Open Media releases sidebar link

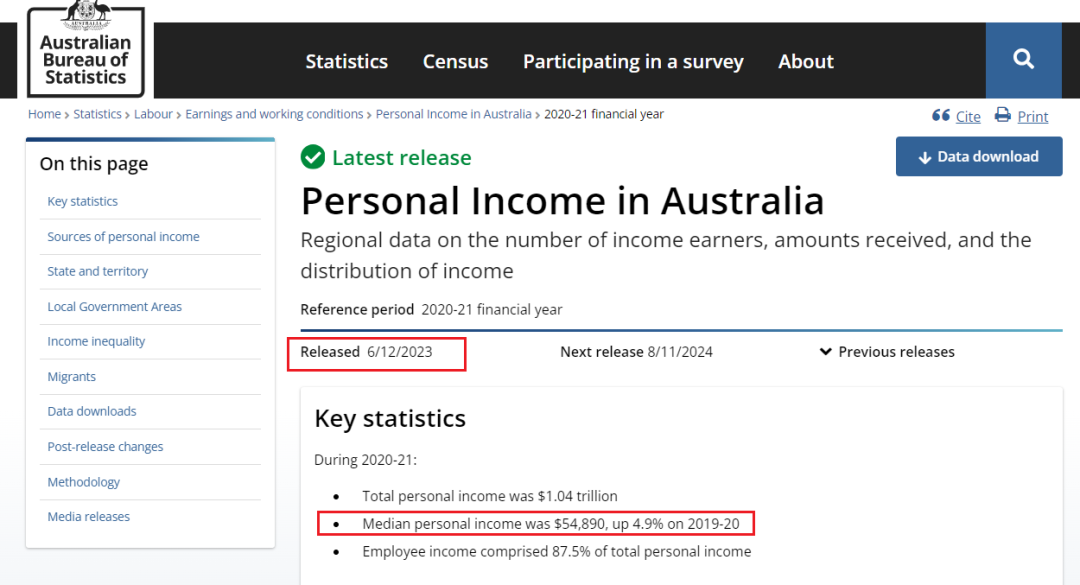click(88, 517)
